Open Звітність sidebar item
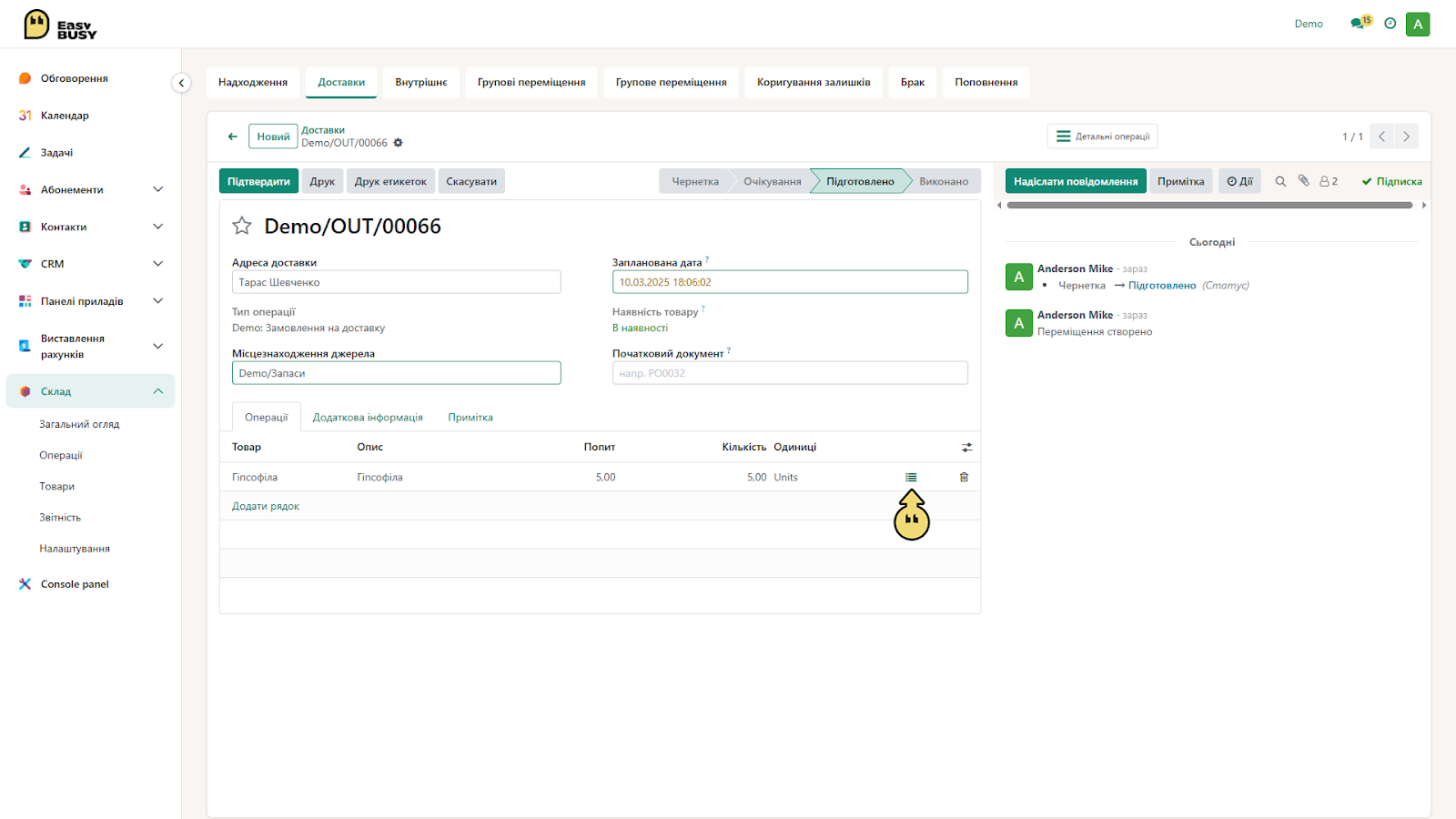 coord(60,517)
